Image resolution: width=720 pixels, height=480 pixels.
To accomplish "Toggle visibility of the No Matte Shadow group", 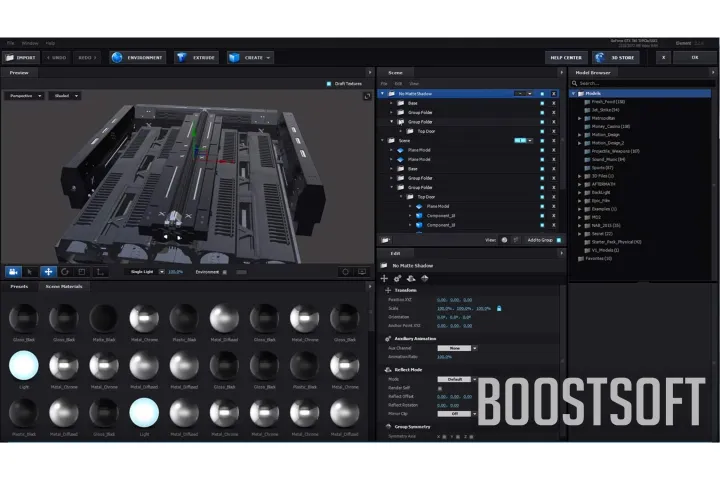I will (542, 94).
